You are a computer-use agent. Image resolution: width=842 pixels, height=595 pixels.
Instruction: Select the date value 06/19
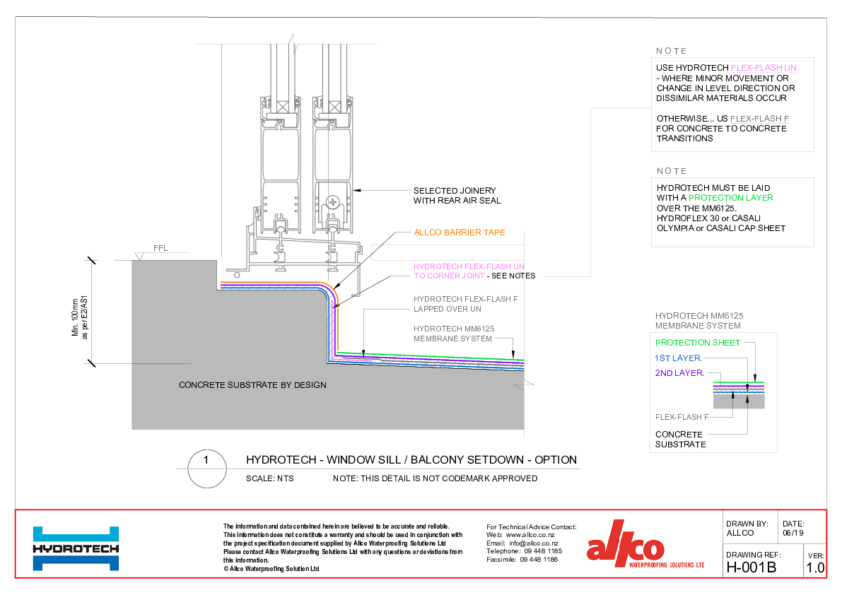pos(793,533)
